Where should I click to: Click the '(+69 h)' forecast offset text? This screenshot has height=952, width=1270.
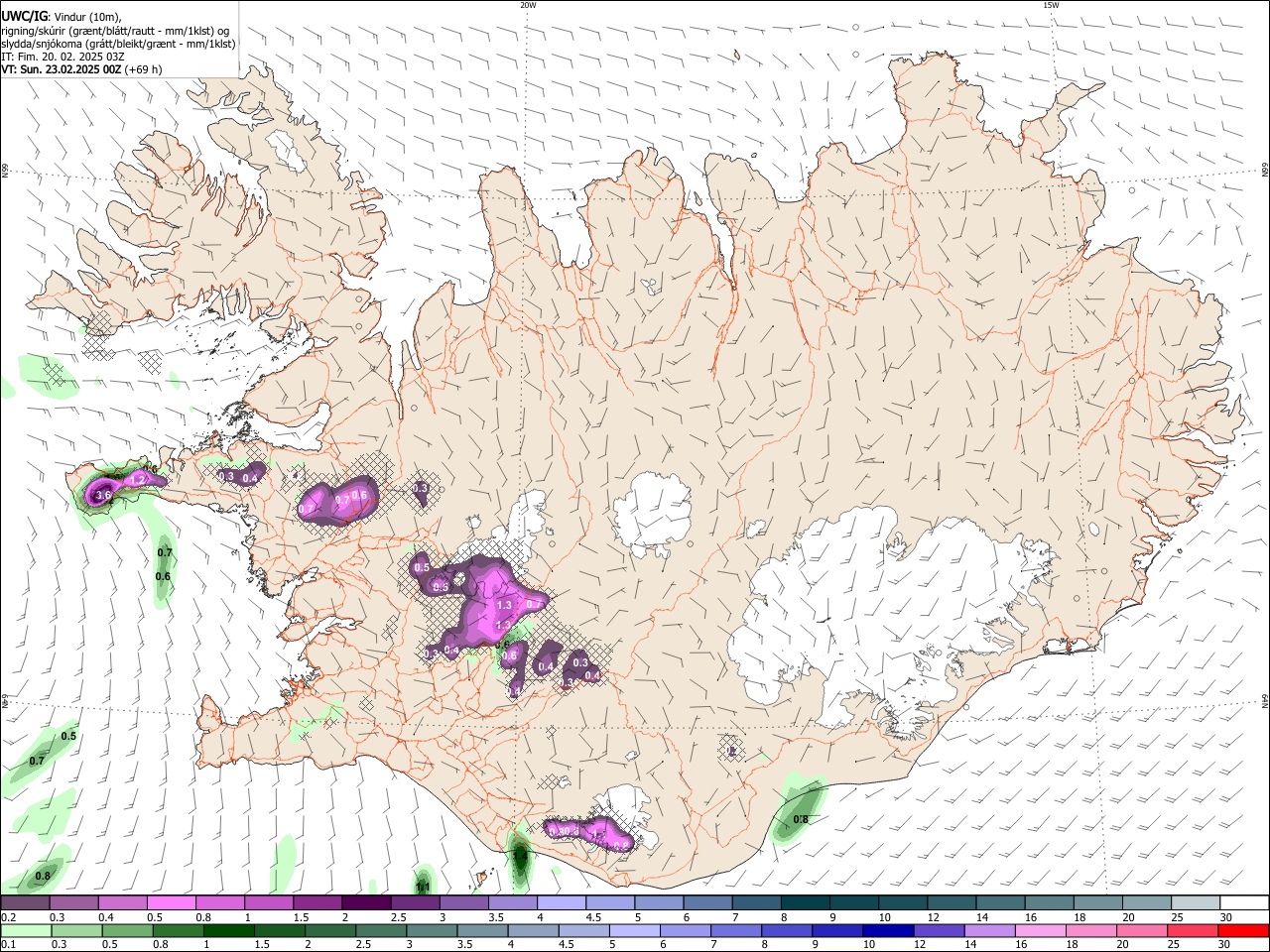[x=144, y=69]
